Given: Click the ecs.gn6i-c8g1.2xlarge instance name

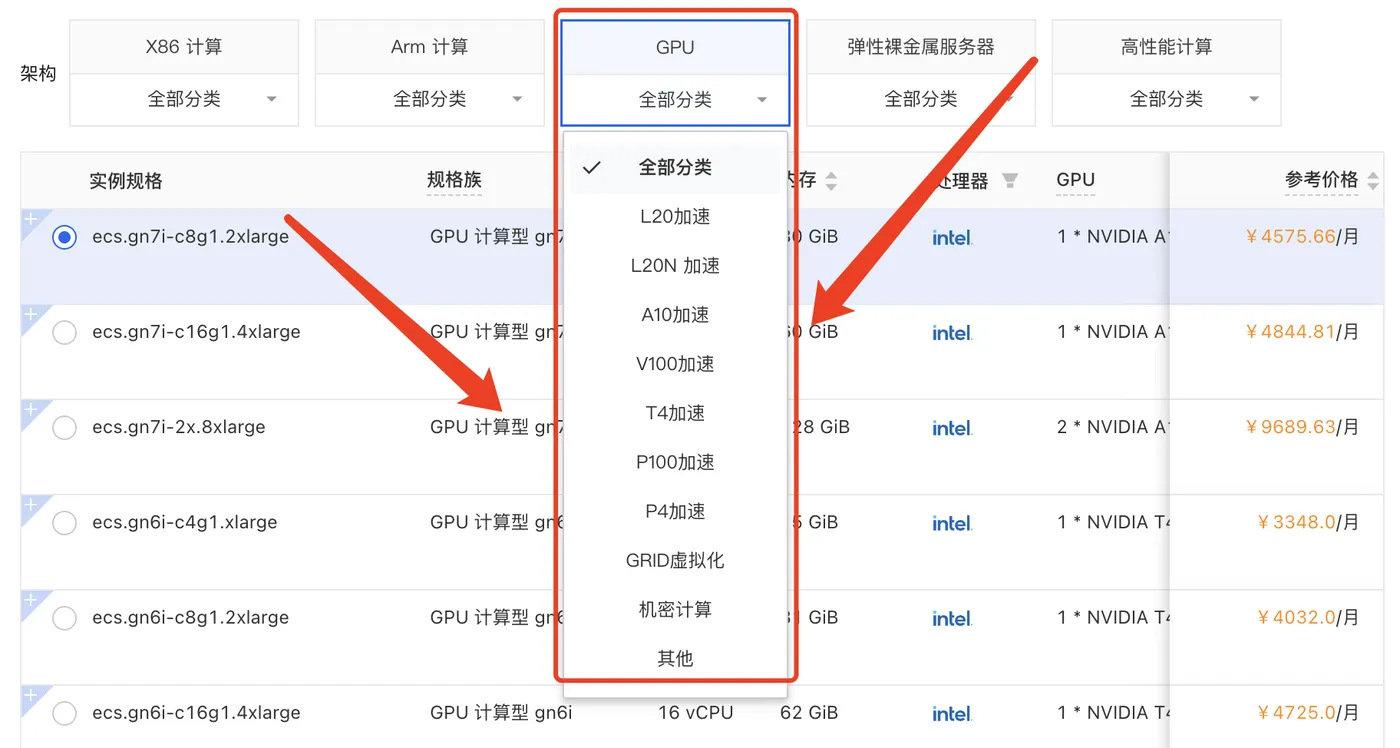Looking at the screenshot, I should coord(190,617).
